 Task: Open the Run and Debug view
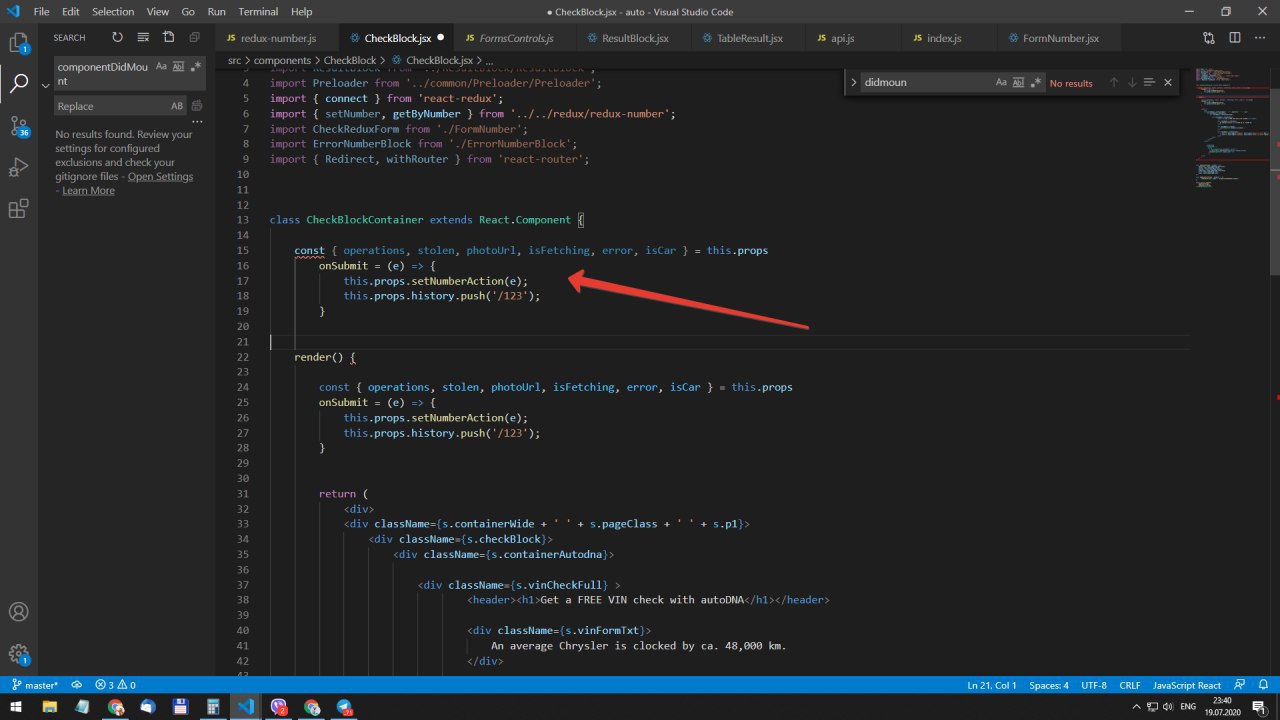pyautogui.click(x=18, y=167)
